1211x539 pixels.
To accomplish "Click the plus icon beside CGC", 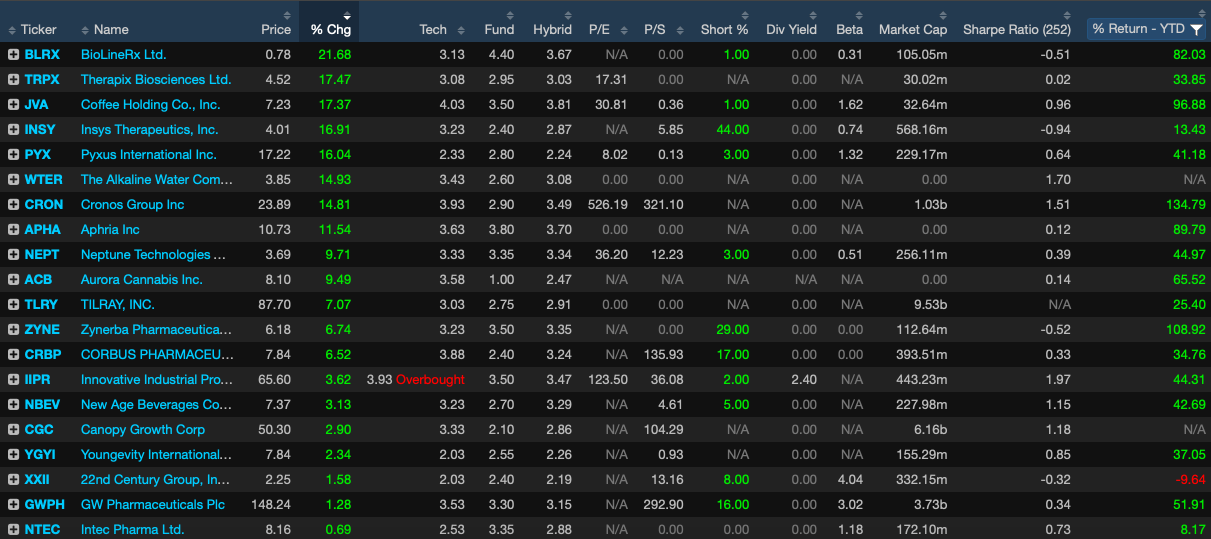I will tap(13, 429).
